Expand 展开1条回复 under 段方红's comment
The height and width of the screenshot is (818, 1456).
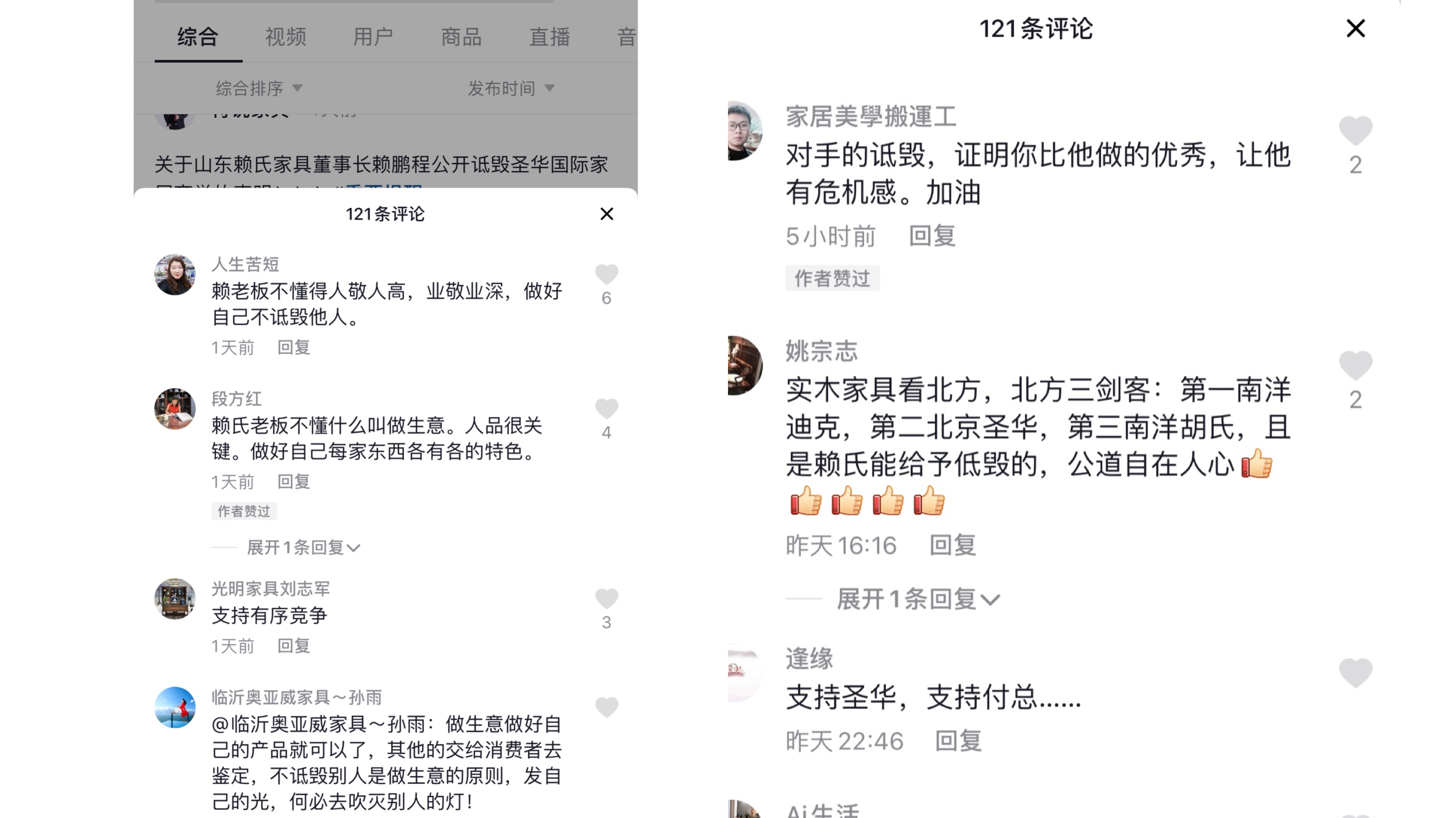pyautogui.click(x=303, y=547)
